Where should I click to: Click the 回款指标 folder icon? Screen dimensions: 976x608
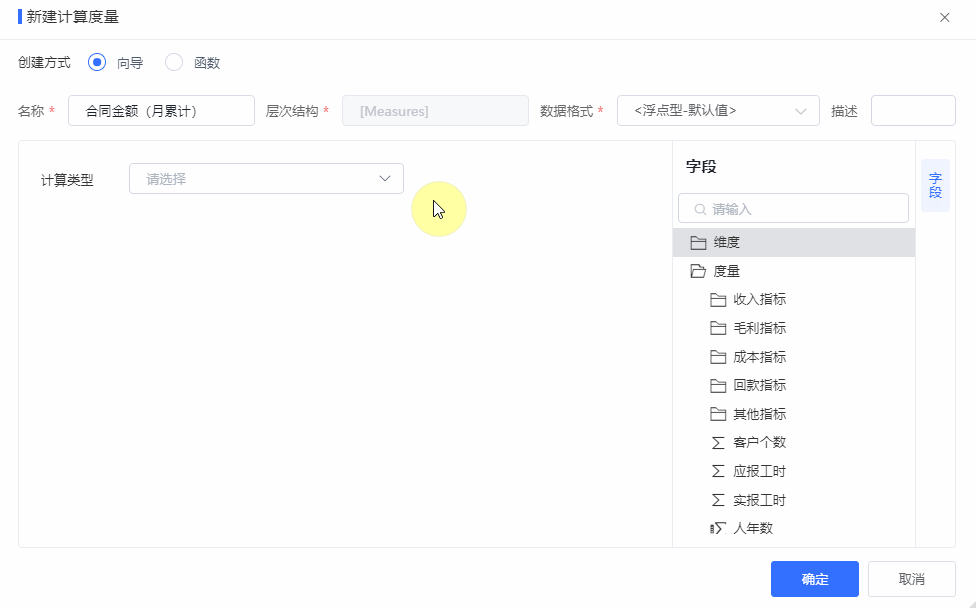click(x=716, y=385)
